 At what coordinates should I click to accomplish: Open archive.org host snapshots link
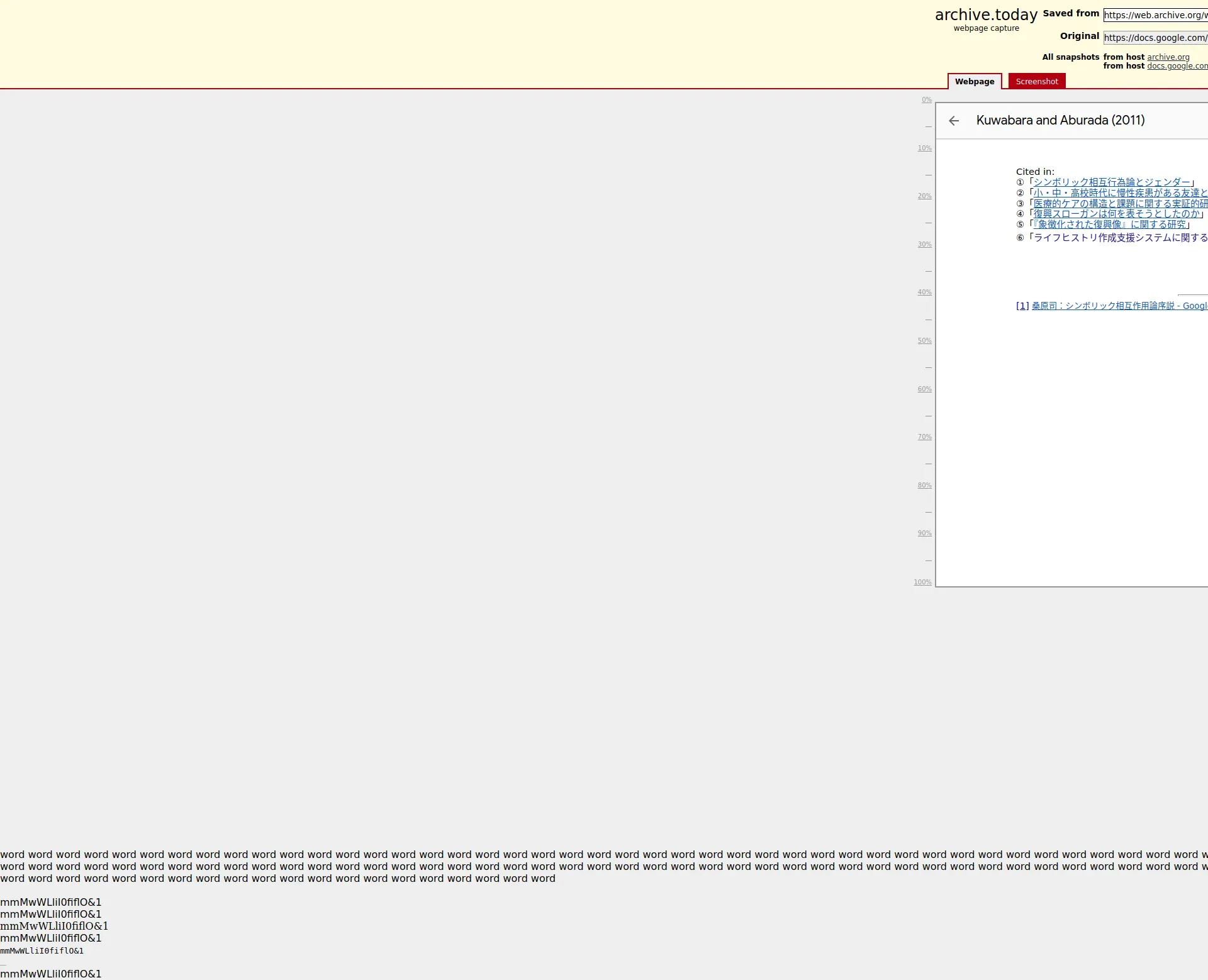point(1168,57)
